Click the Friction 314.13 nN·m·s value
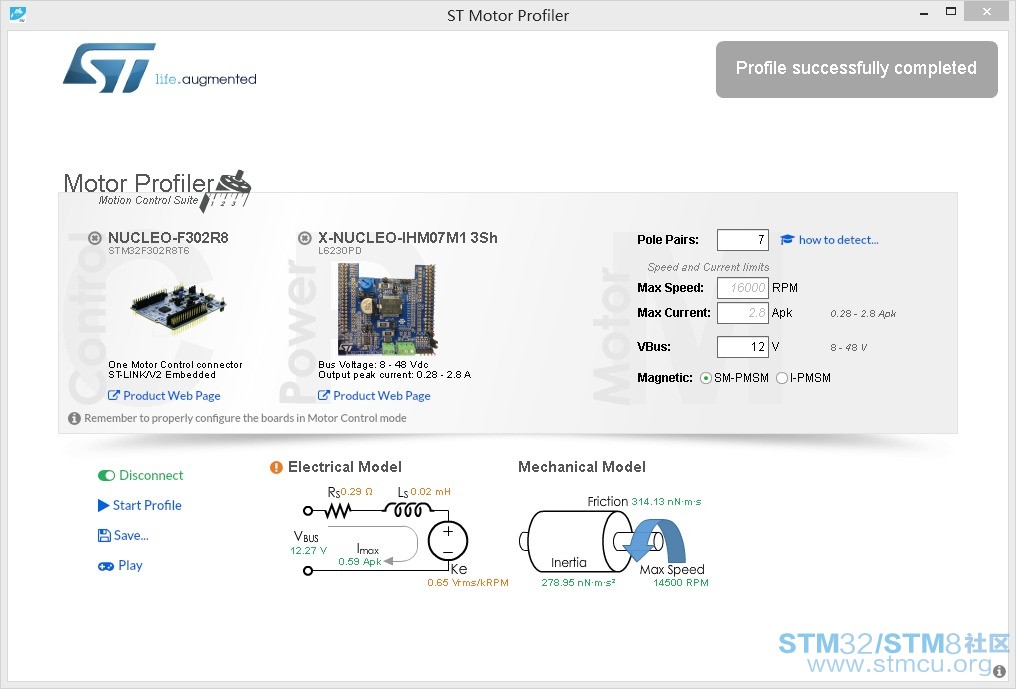 coord(666,502)
